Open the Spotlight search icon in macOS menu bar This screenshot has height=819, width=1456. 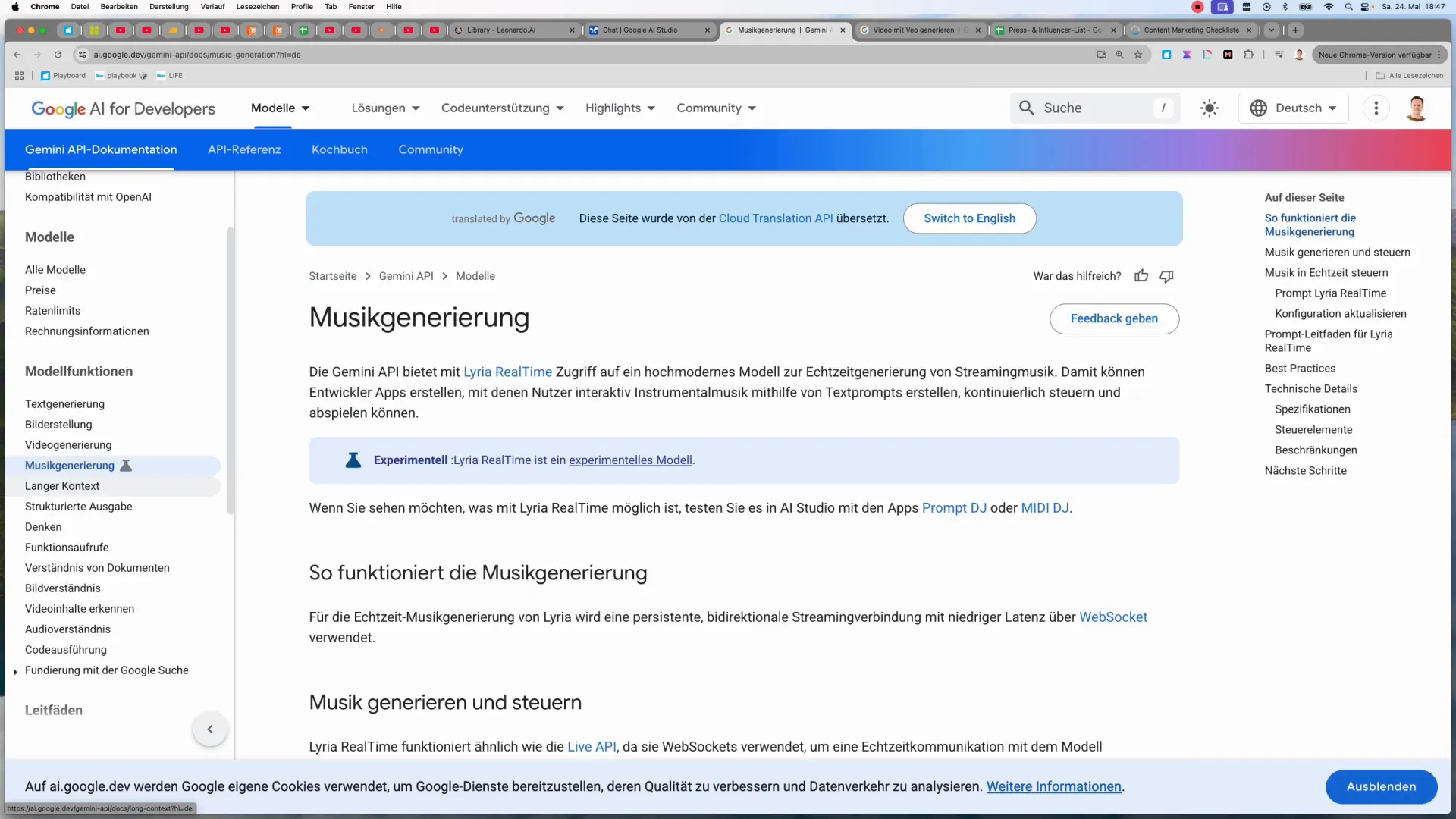pyautogui.click(x=1348, y=7)
